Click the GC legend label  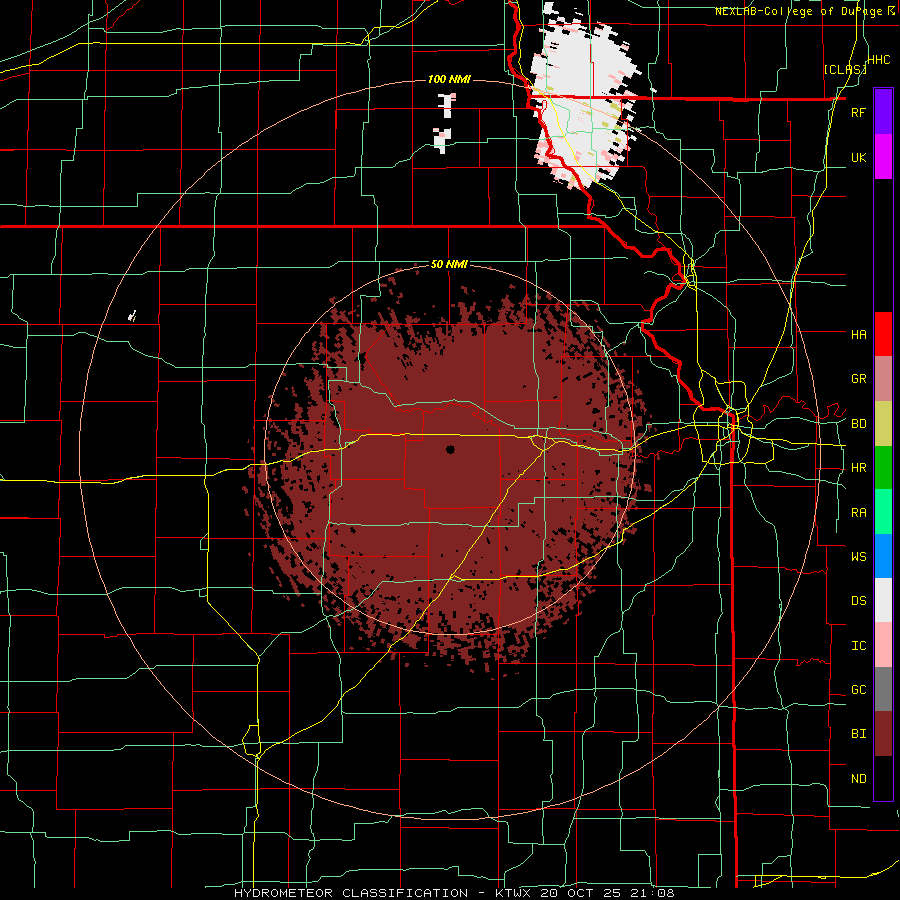(858, 690)
